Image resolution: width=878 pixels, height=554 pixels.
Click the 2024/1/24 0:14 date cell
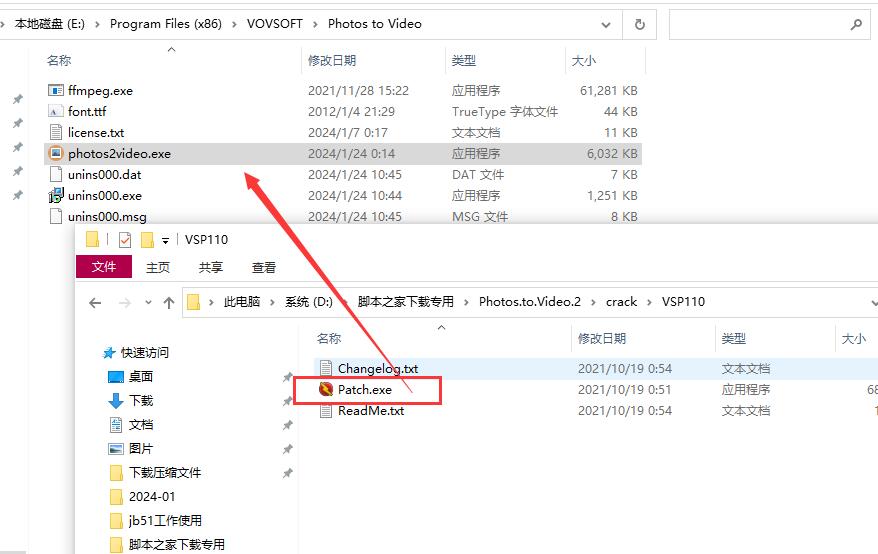(x=351, y=153)
